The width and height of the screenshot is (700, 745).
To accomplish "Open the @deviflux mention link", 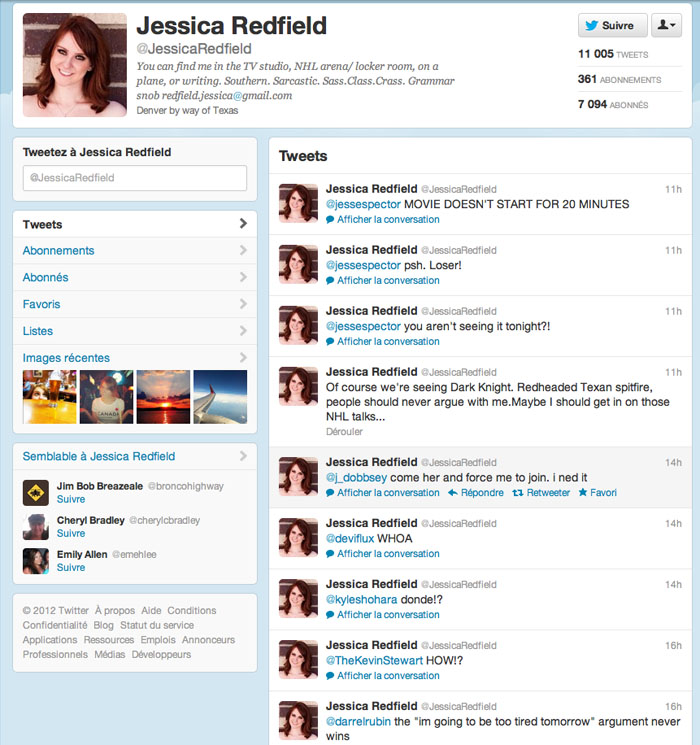I will 350,538.
